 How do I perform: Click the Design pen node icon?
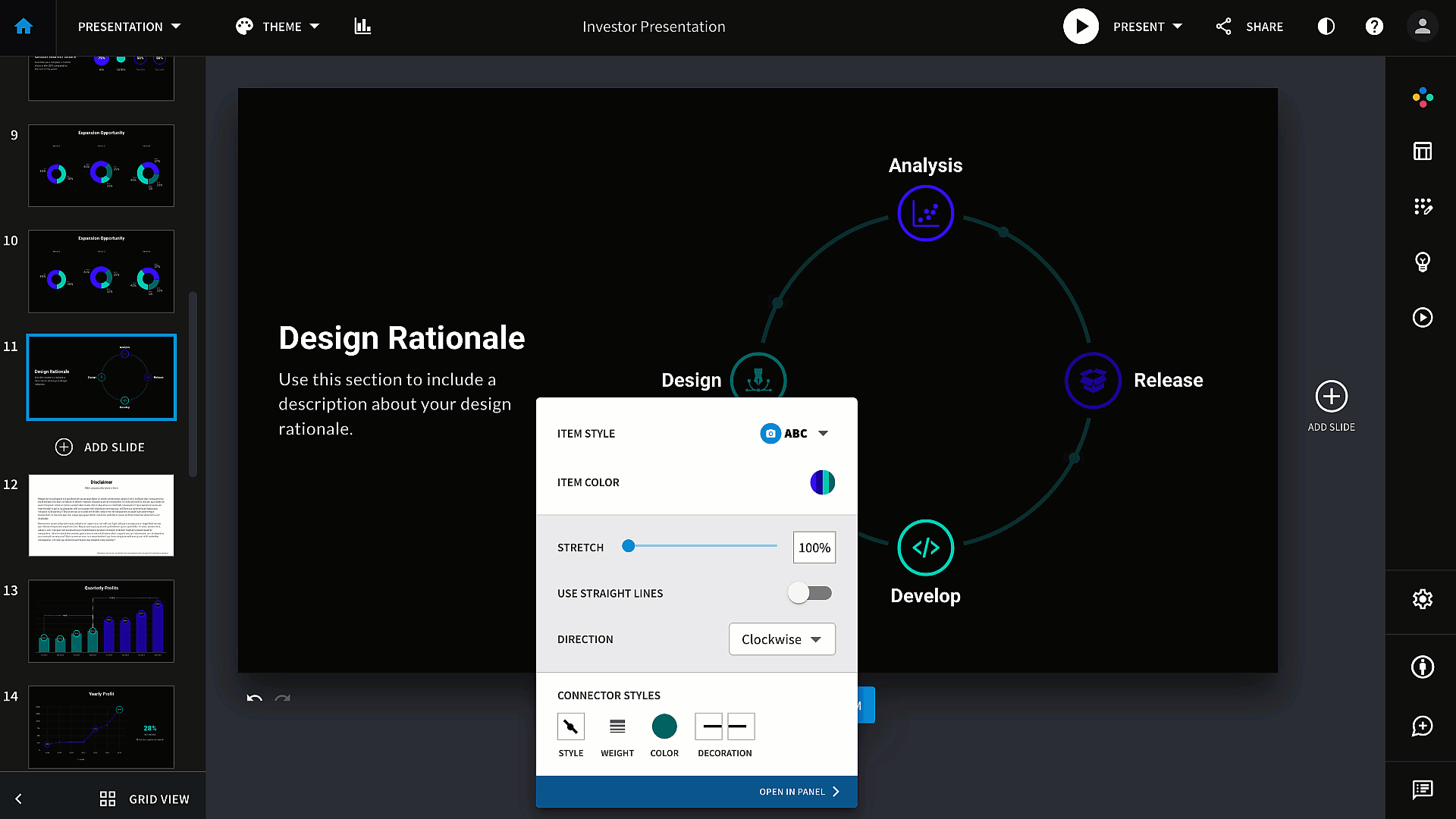pyautogui.click(x=758, y=376)
